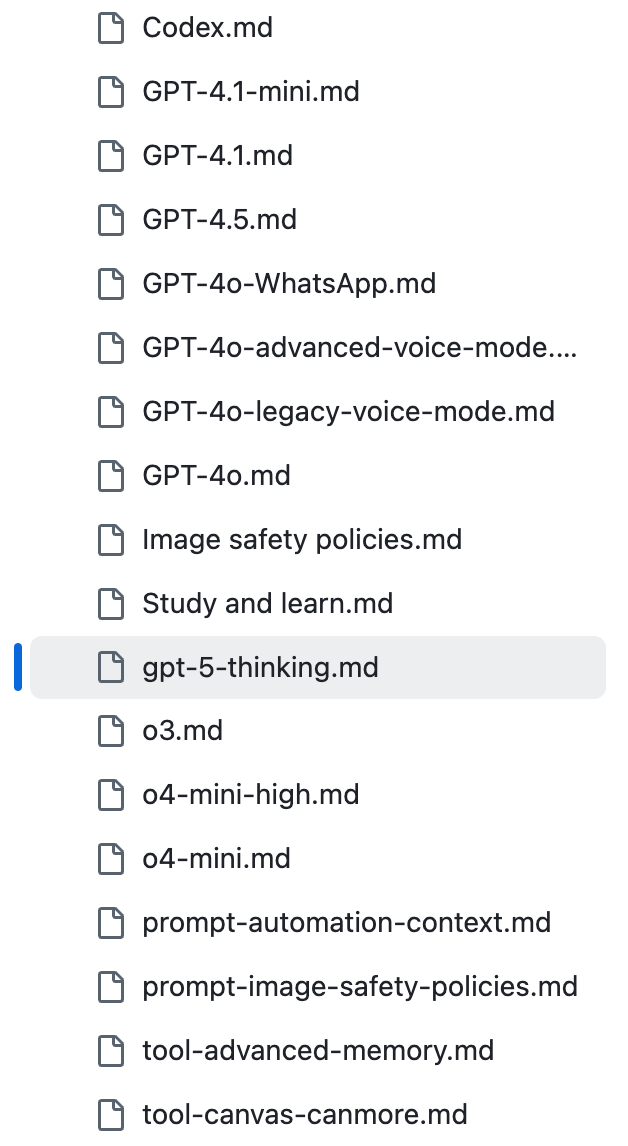Open Image safety policies.md
628x1146 pixels.
coord(302,540)
